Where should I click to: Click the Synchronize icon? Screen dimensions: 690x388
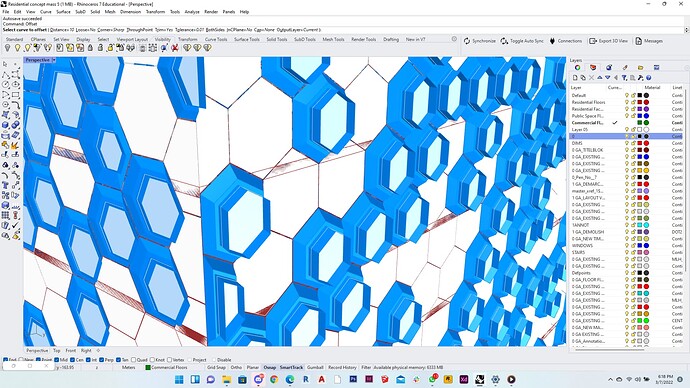tap(467, 41)
